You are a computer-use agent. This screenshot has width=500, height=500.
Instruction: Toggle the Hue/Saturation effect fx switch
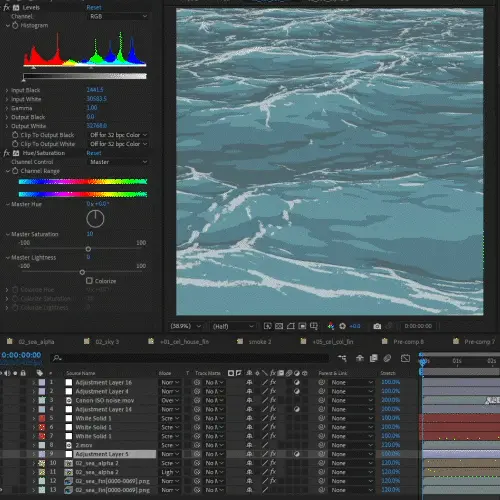pyautogui.click(x=6, y=153)
